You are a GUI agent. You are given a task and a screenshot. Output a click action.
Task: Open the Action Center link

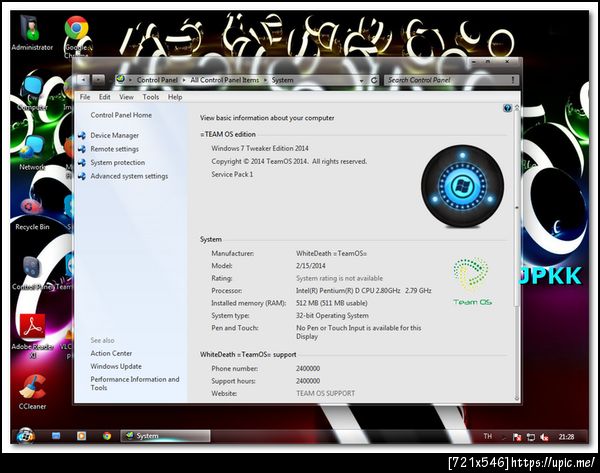(x=111, y=353)
